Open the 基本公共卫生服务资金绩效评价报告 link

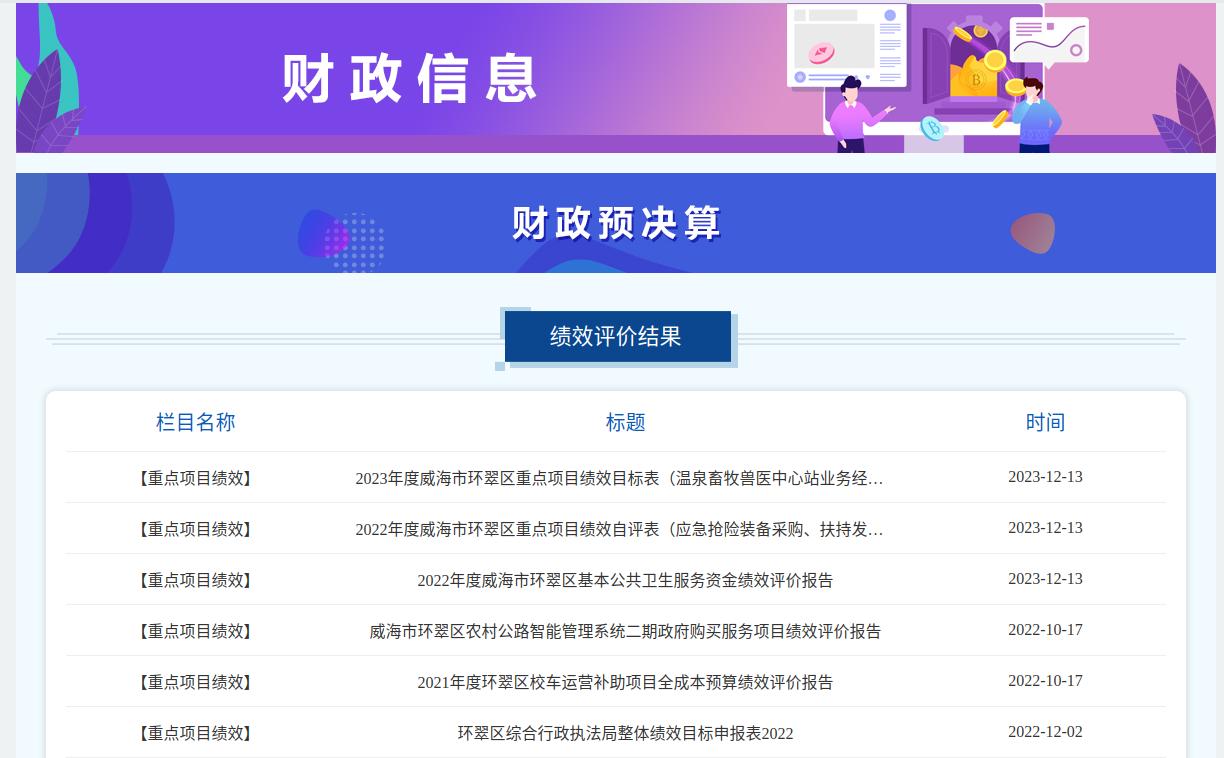tap(625, 580)
